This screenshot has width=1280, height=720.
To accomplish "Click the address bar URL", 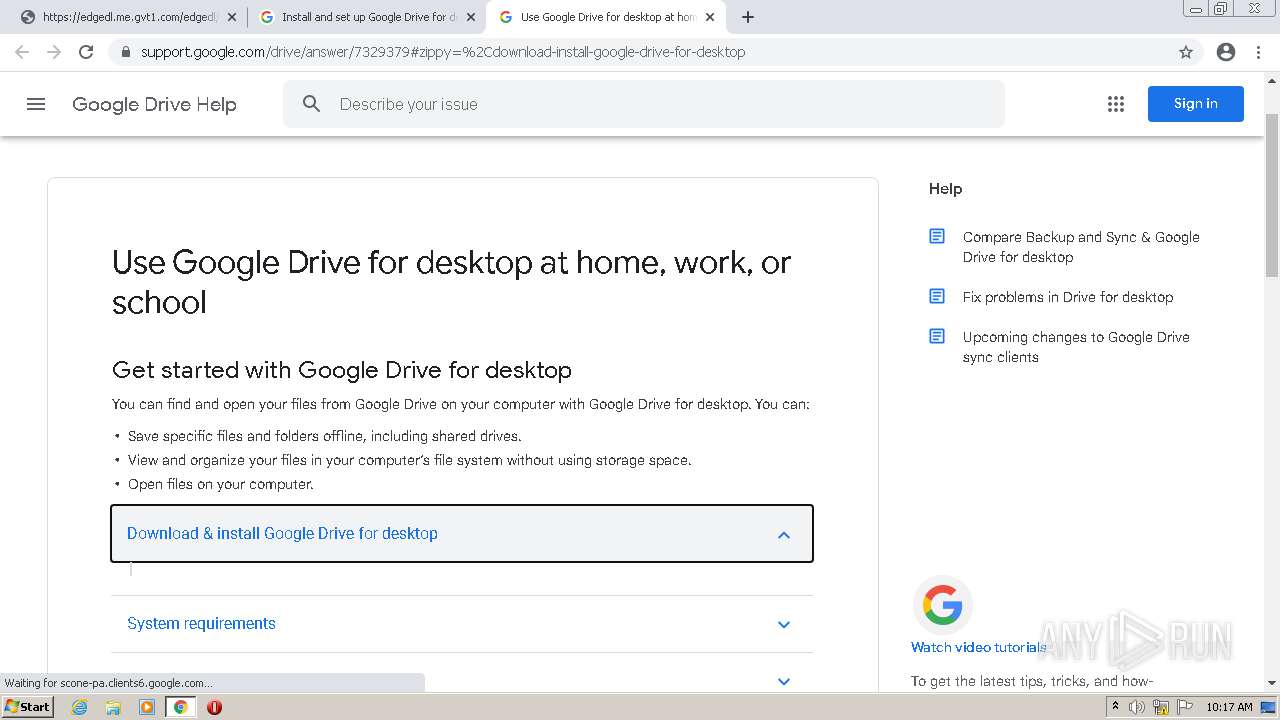I will pos(443,52).
